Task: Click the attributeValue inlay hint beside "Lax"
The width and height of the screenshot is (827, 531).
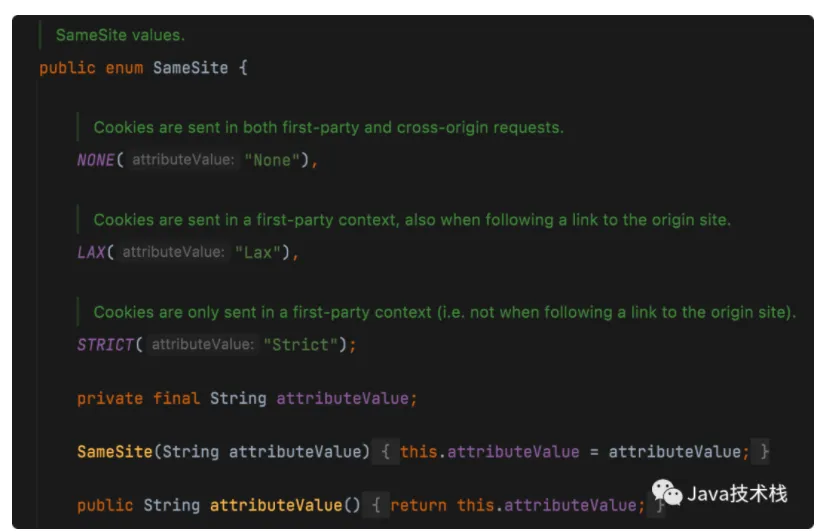Action: click(172, 252)
